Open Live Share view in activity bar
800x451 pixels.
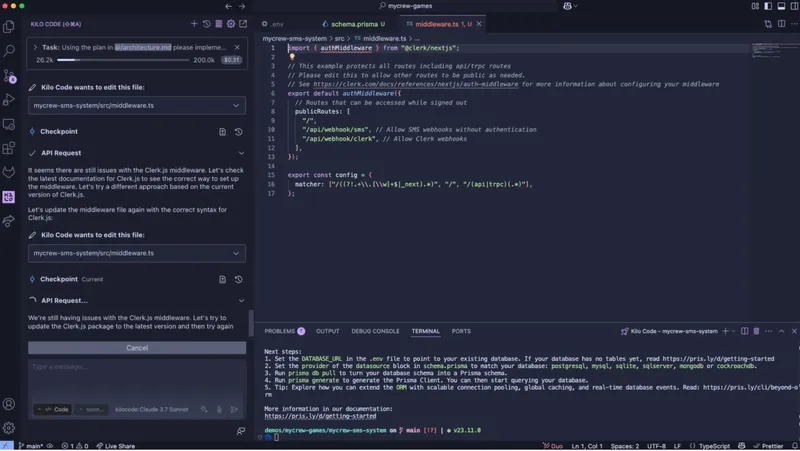(9, 221)
